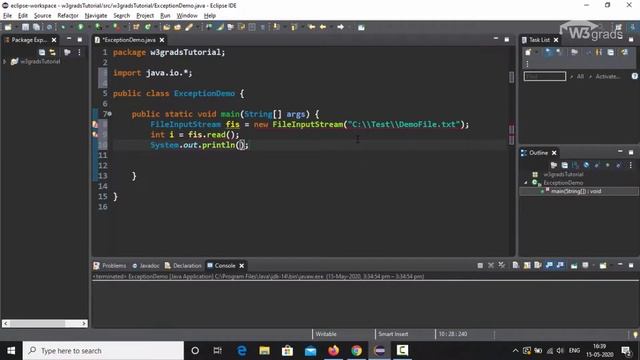Click the Terminate icon in Console toolbar

(480, 266)
